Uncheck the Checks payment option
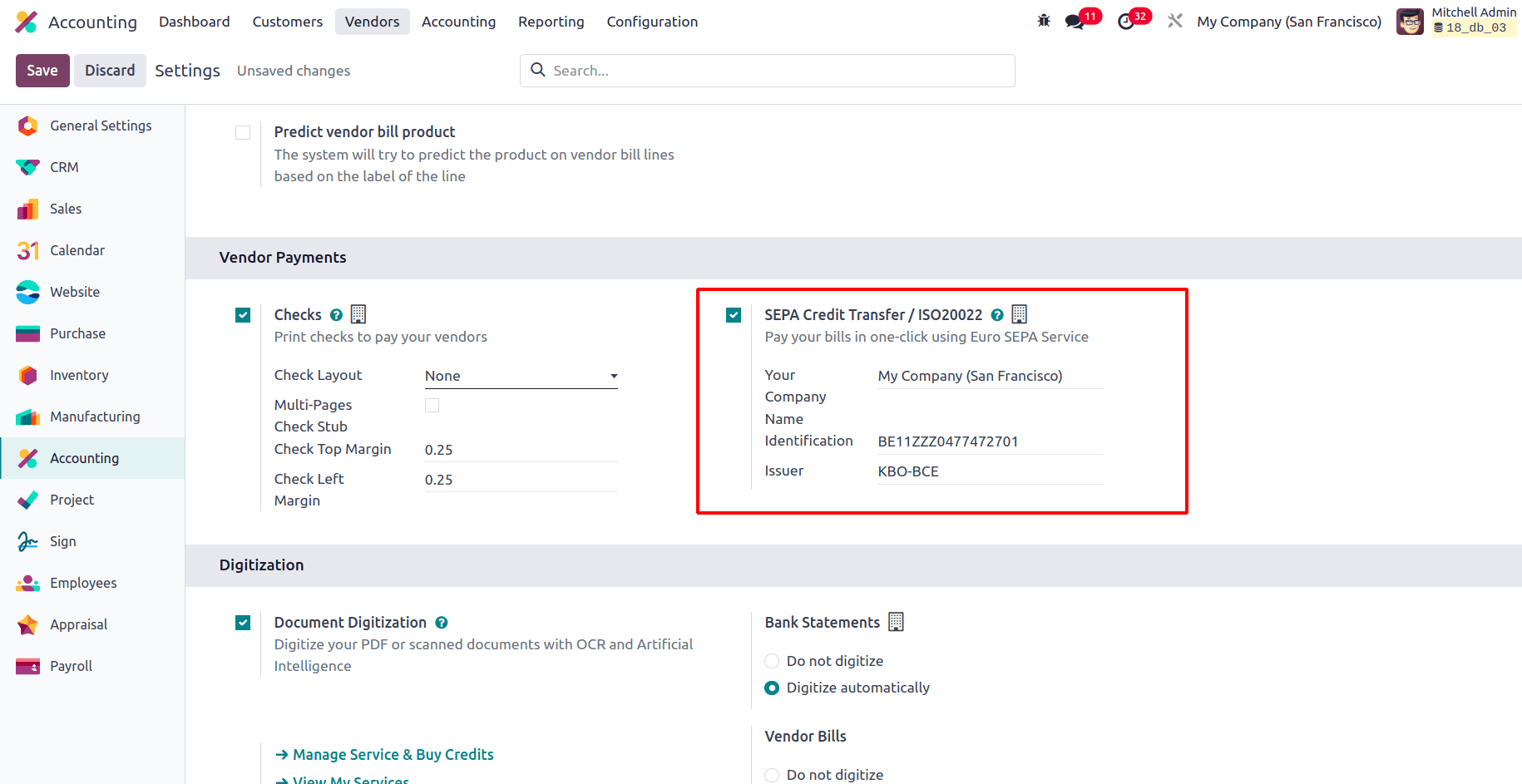Viewport: 1522px width, 784px height. point(243,315)
